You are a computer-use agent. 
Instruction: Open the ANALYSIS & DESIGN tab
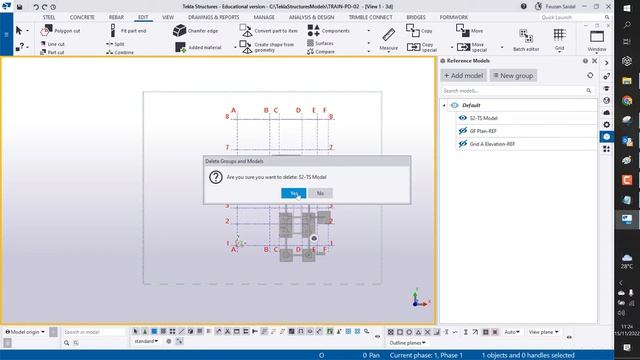coord(311,17)
